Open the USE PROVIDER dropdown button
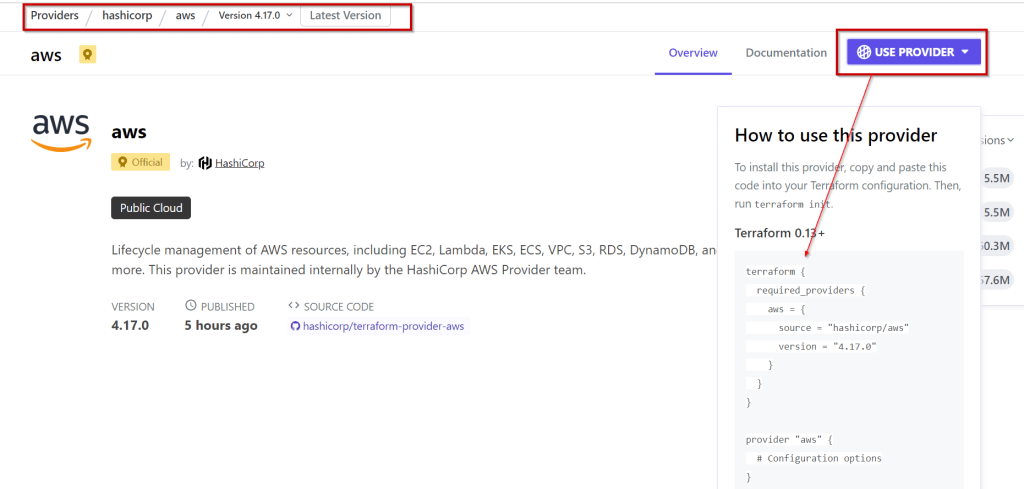Screen dimensions: 1024x489 pos(914,52)
